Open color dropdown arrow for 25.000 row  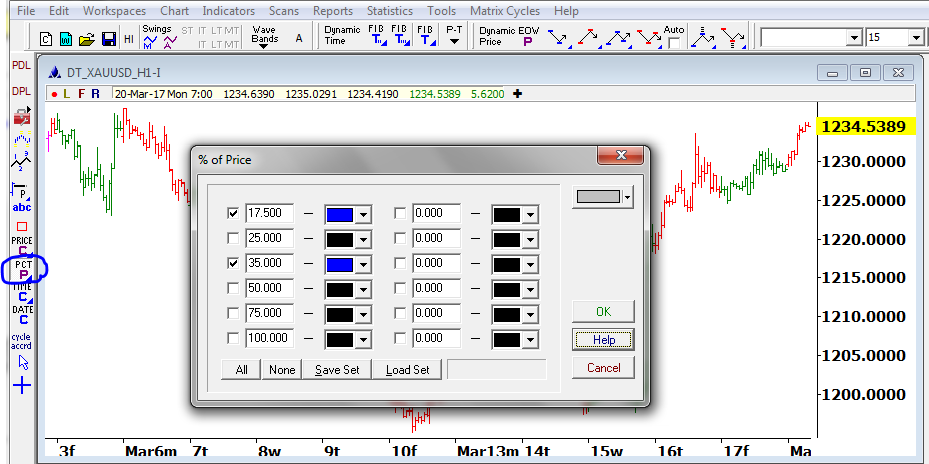[x=363, y=239]
